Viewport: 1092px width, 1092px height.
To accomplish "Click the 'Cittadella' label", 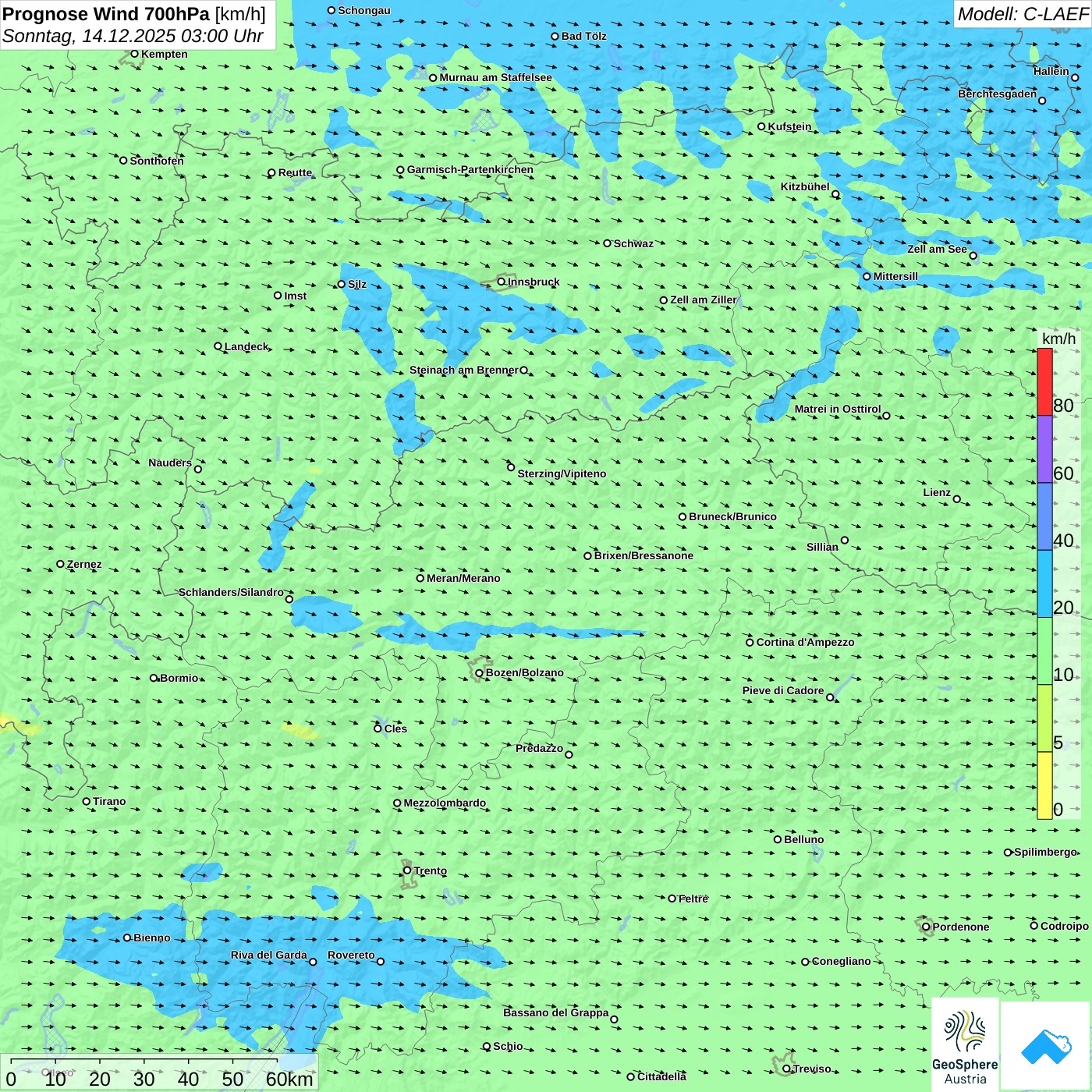I will [x=661, y=1076].
